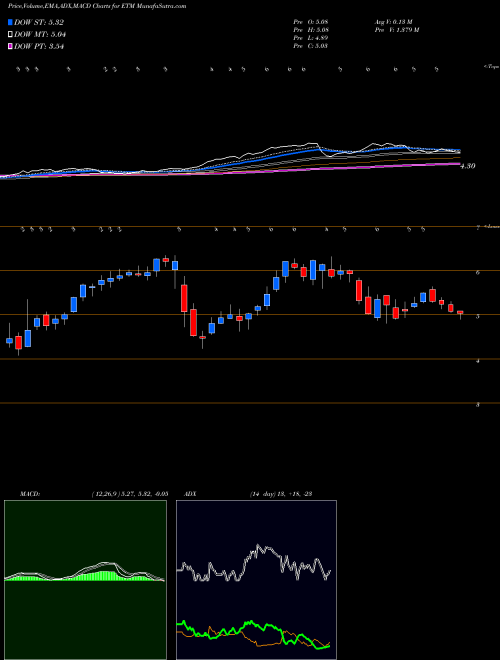Select the 'DOW ST: 5.32' legend text
Screen dimensions: 500x660
coord(39,23)
